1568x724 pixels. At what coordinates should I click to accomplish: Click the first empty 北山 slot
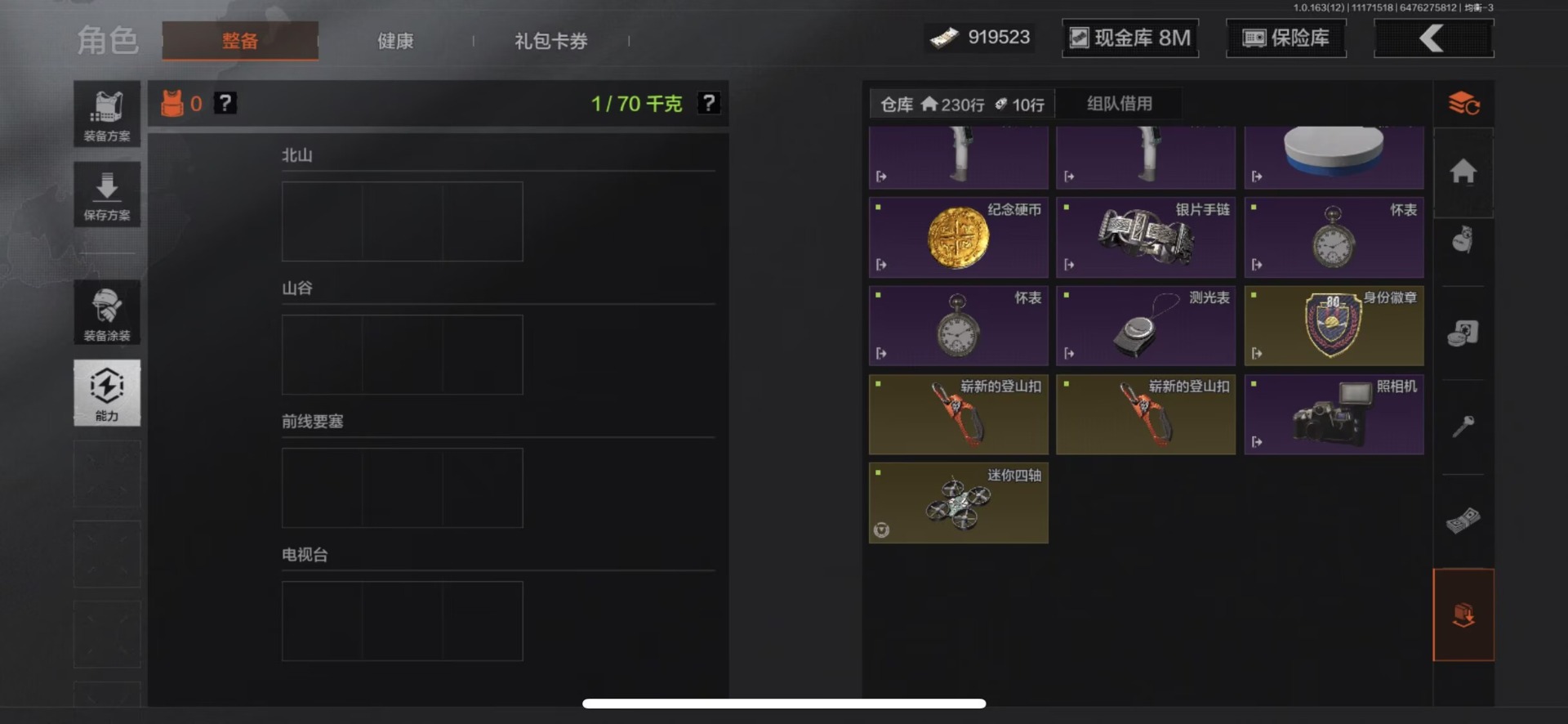pyautogui.click(x=322, y=221)
